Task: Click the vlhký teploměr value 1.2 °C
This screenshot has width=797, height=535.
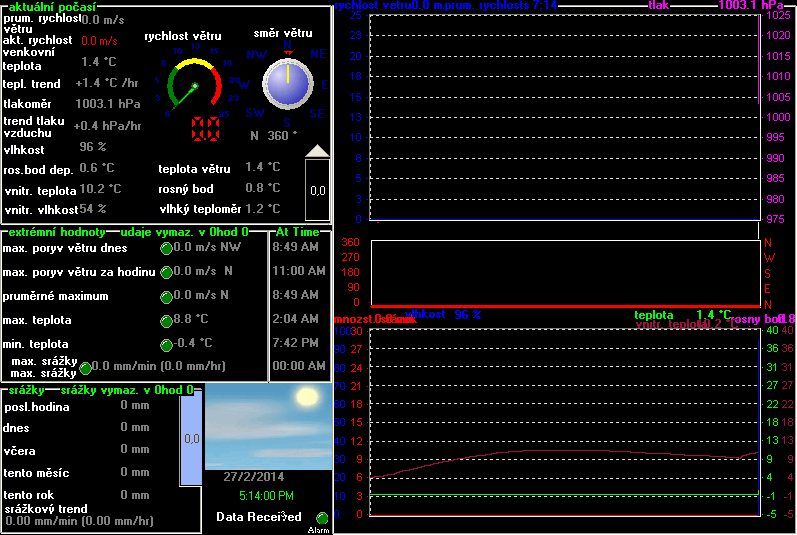Action: 262,209
